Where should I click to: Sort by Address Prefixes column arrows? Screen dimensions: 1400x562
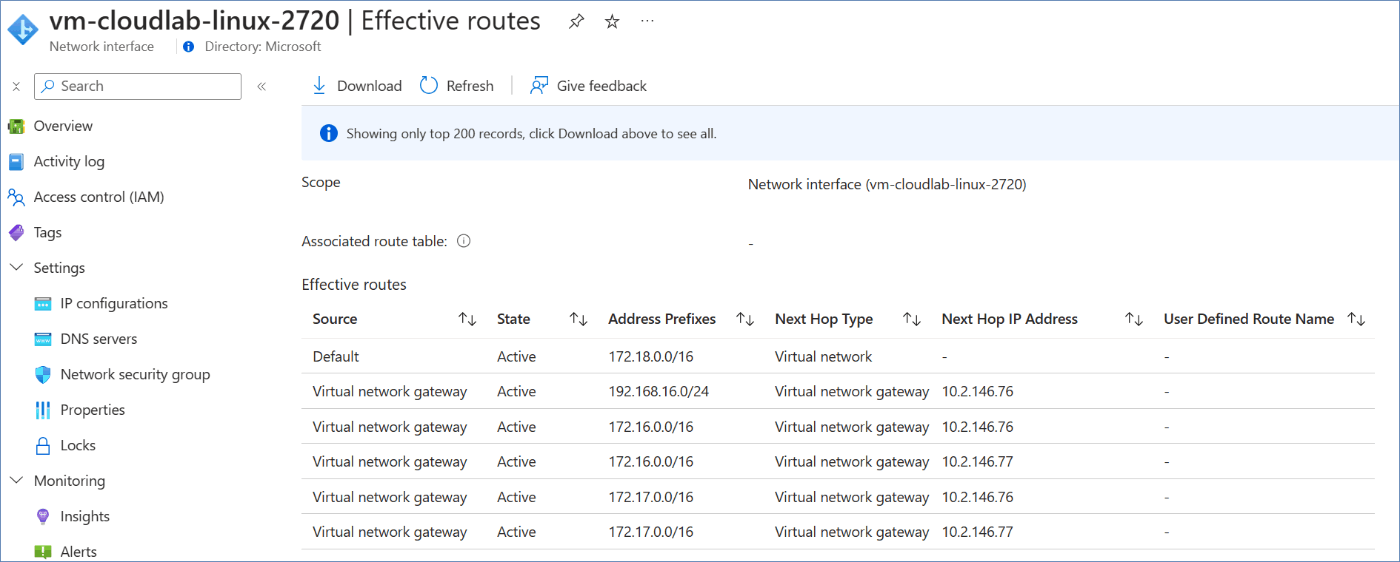tap(745, 319)
